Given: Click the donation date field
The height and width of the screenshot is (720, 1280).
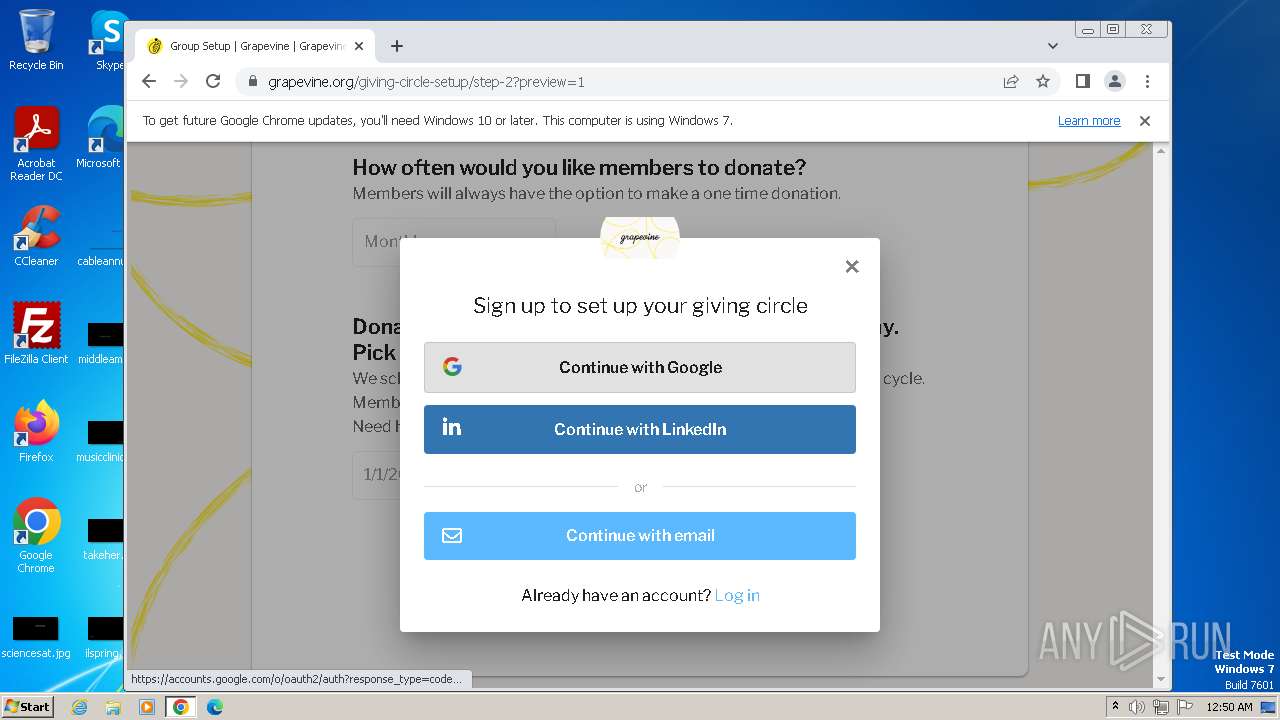Looking at the screenshot, I should 377,475.
